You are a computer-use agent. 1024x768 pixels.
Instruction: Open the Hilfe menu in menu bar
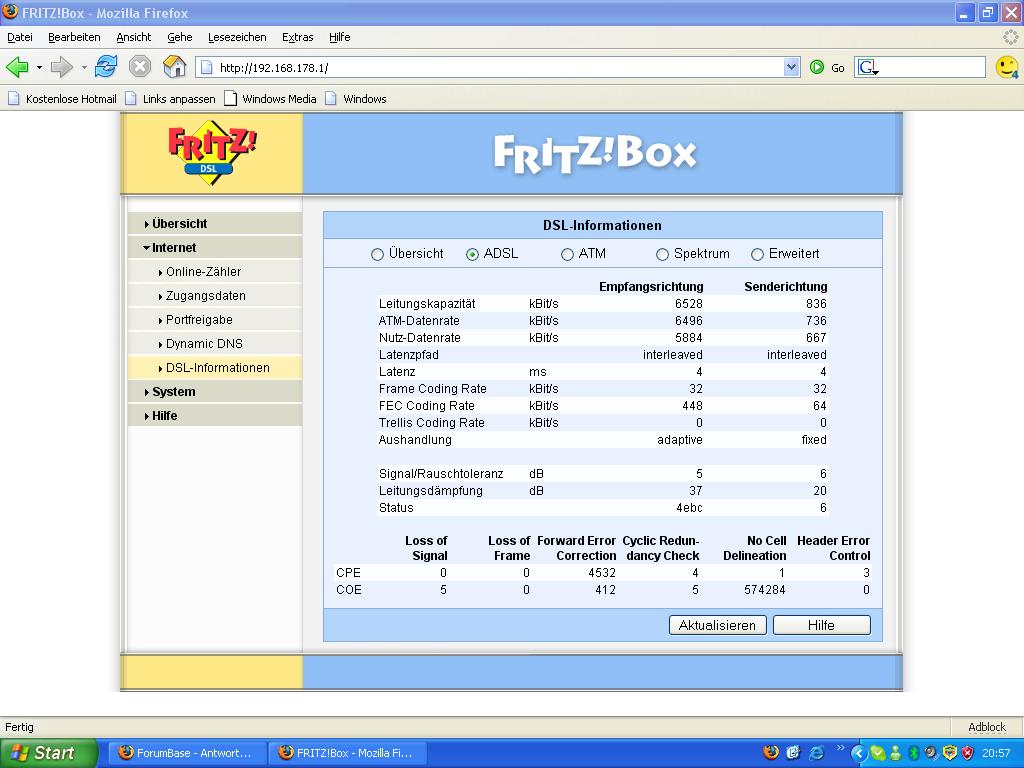340,37
